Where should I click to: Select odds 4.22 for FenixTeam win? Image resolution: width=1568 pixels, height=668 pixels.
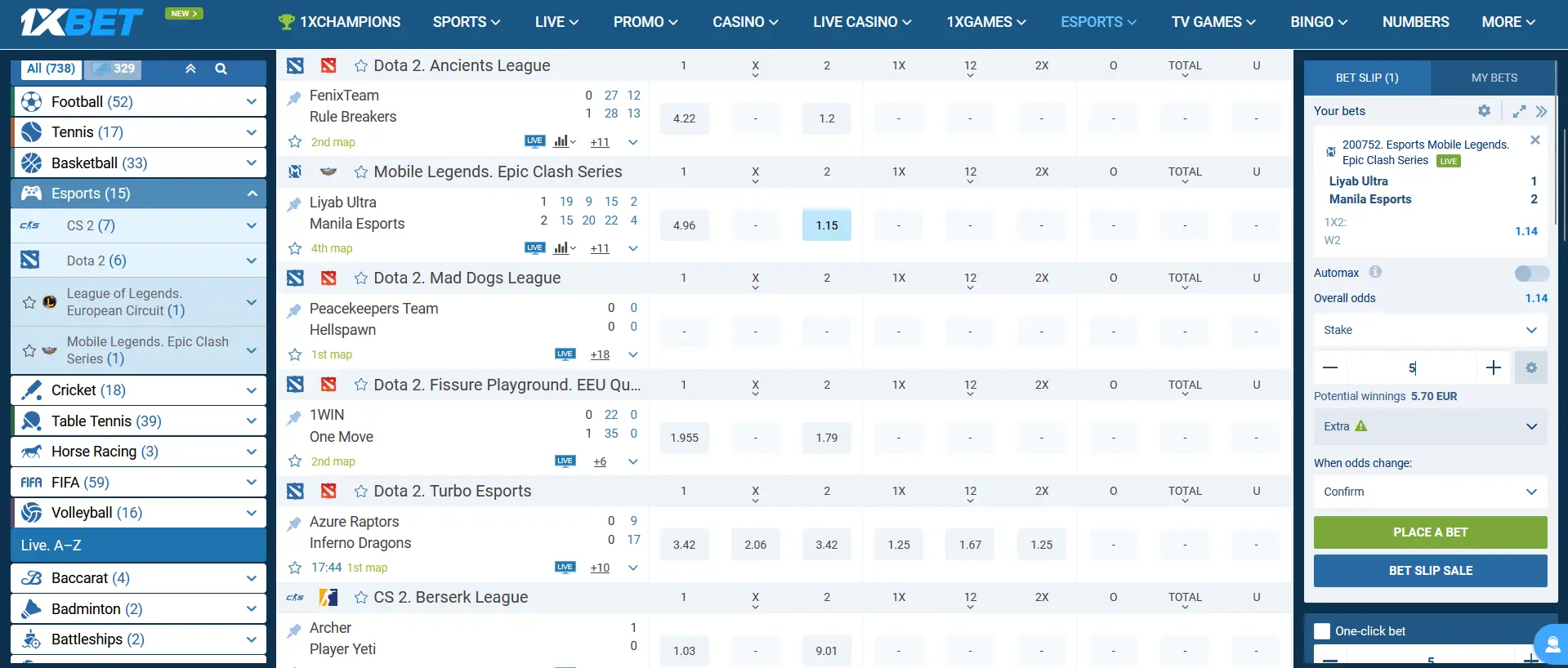click(684, 118)
